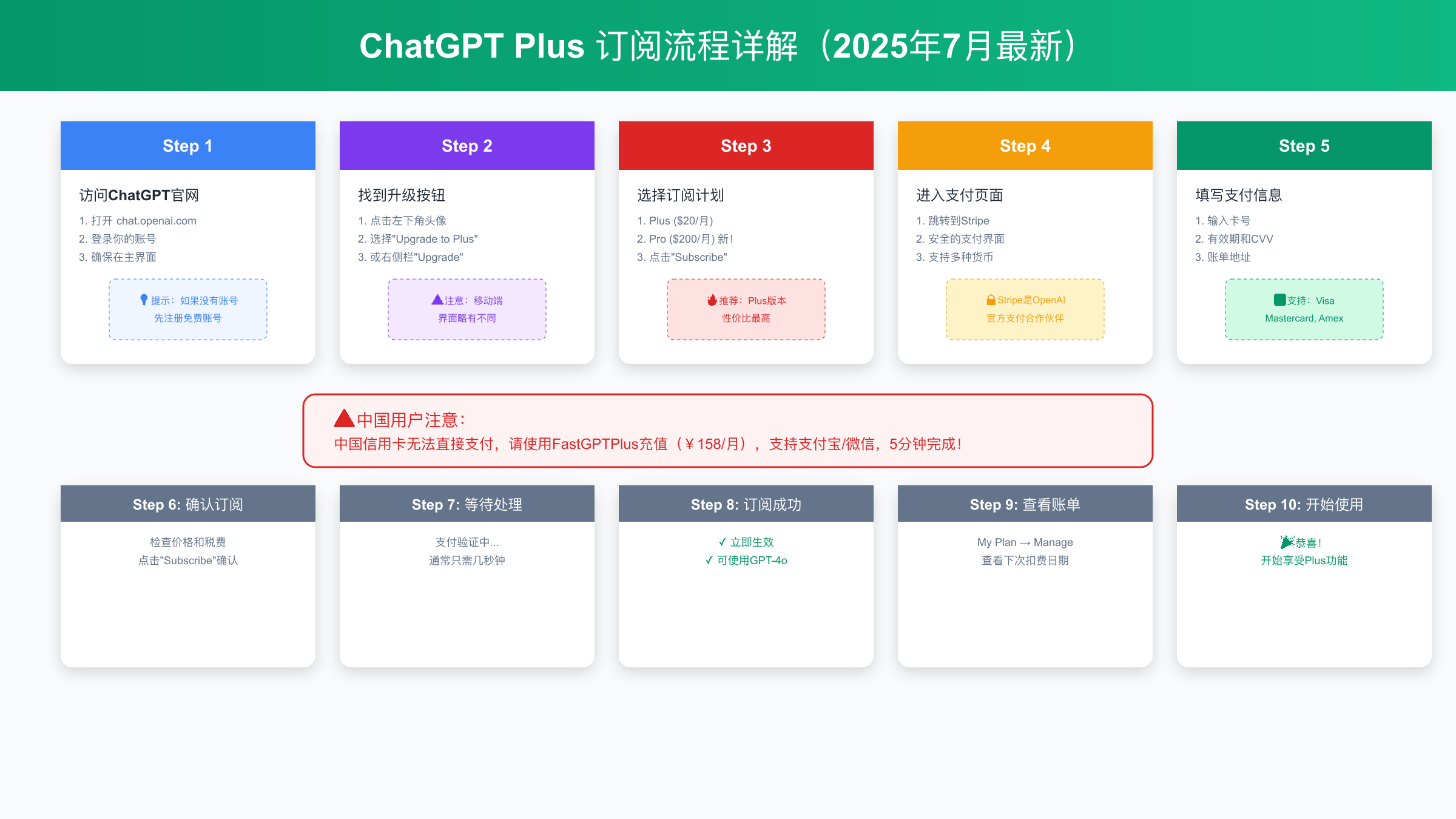Screen dimensions: 1456x819
Task: Click the 点击"Subscribe" line in Step 3
Action: (x=682, y=257)
